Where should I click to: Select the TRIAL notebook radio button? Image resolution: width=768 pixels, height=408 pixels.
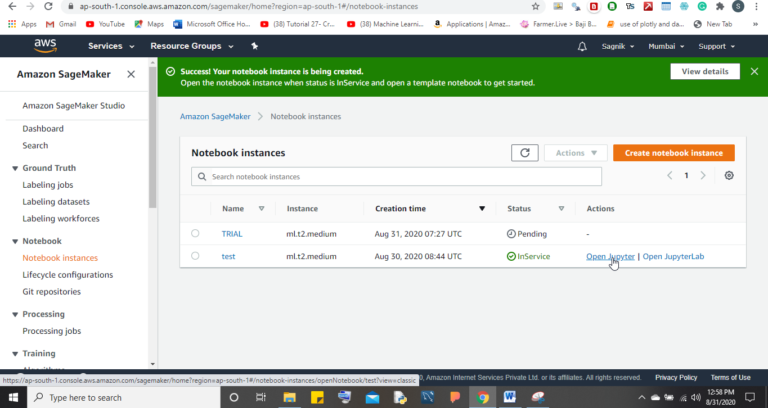[195, 233]
